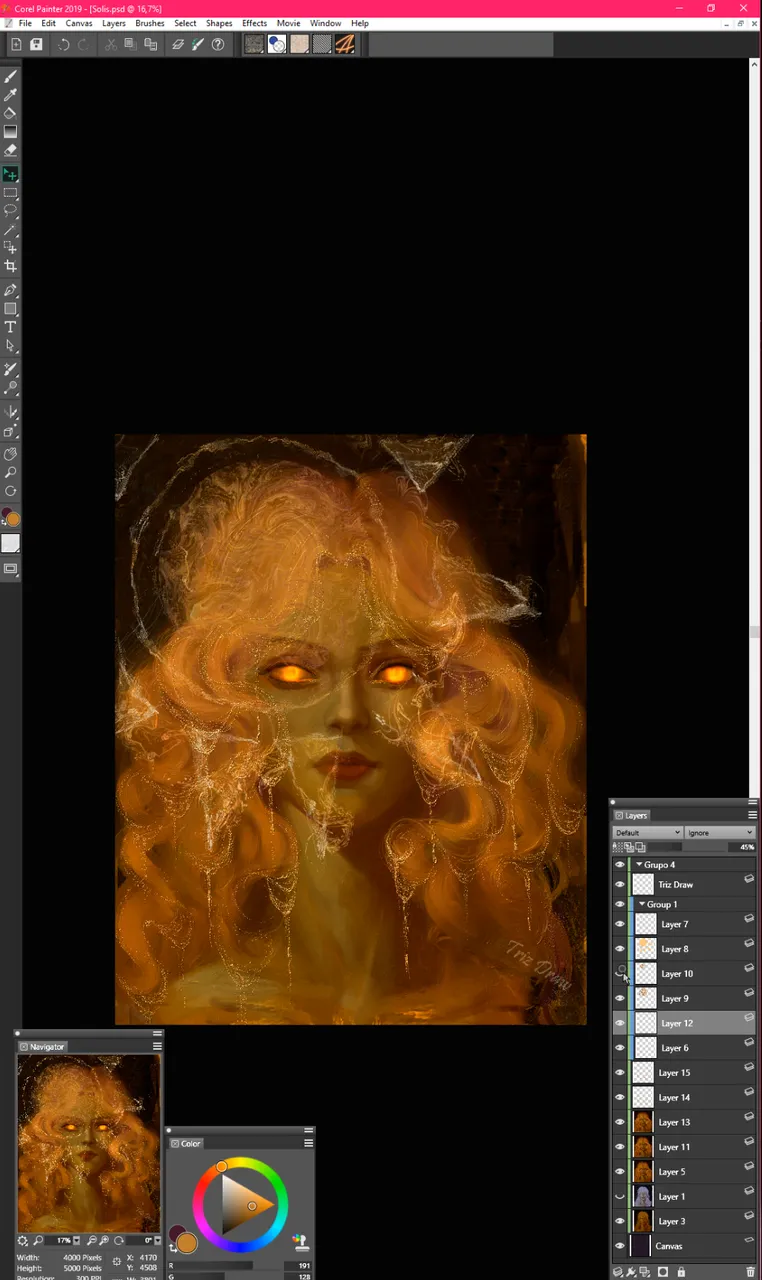Select Layer 11 row
The image size is (762, 1280).
(x=684, y=1147)
